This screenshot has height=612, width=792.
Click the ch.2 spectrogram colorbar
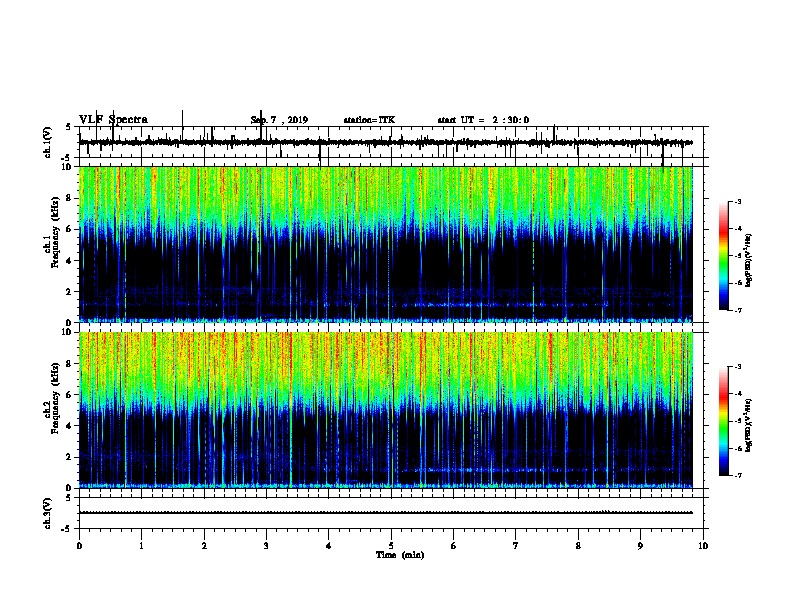724,421
